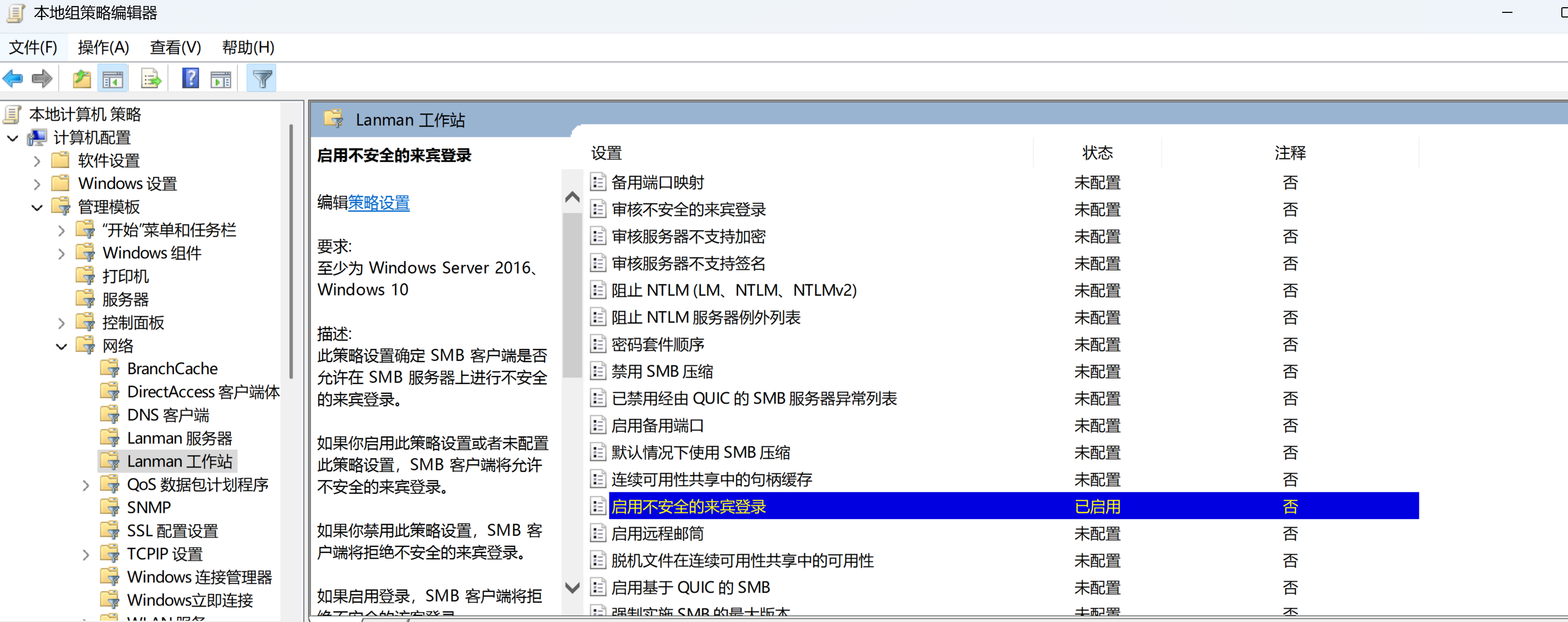
Task: Toggle the Show/Hide console tree icon
Action: coord(113,79)
